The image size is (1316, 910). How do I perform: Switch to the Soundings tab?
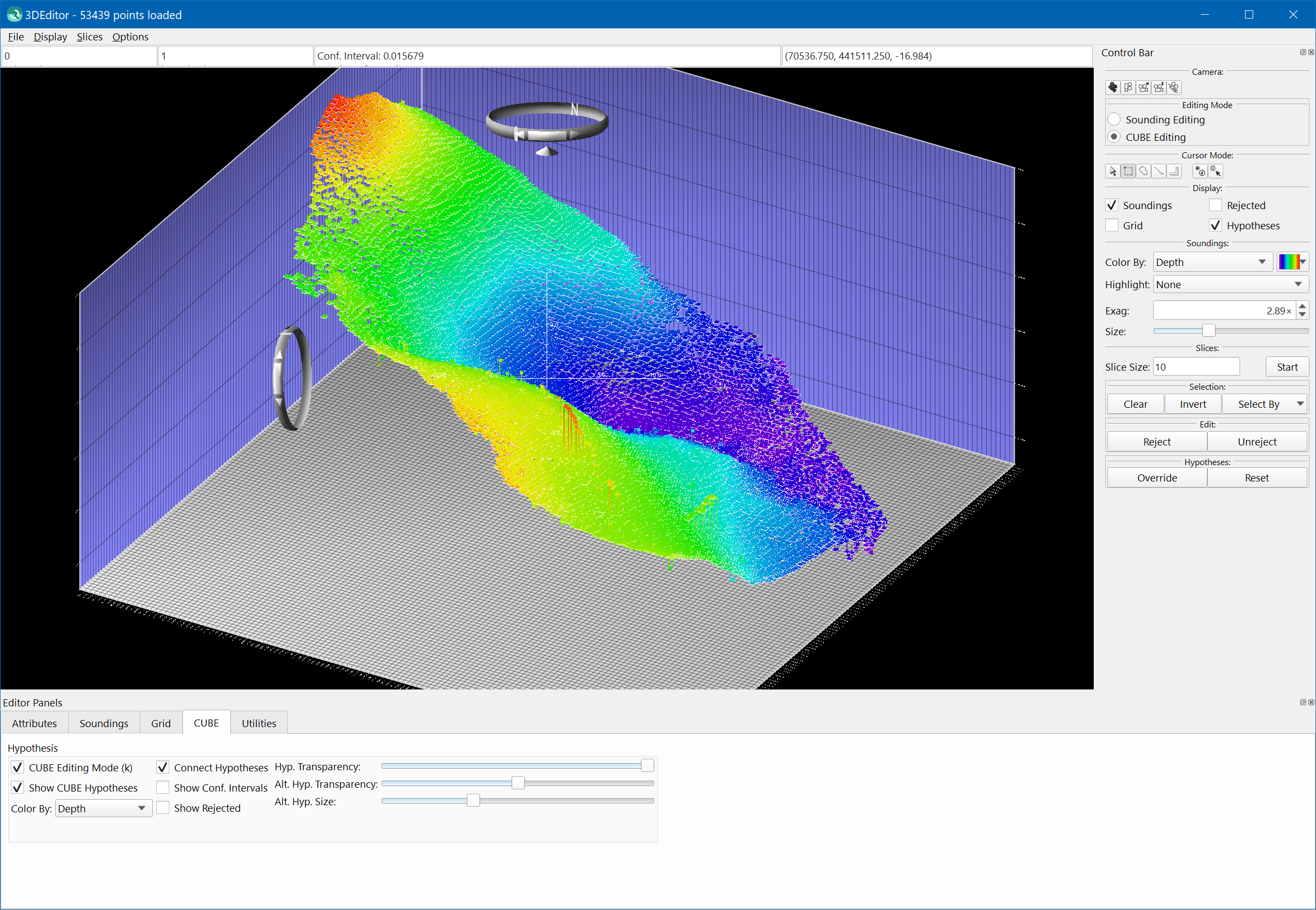pos(104,723)
